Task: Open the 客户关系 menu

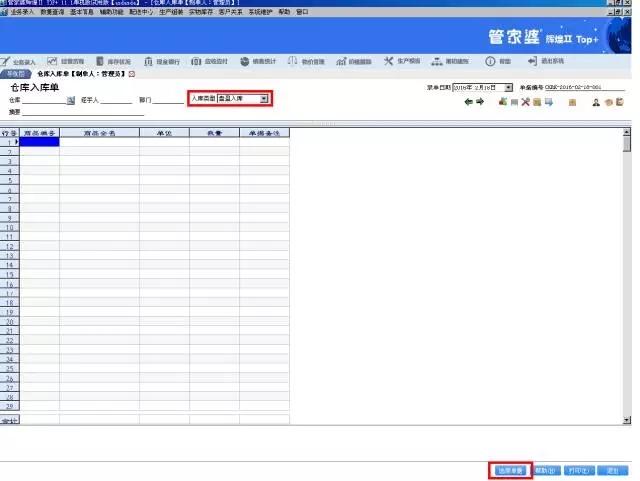Action: point(231,12)
